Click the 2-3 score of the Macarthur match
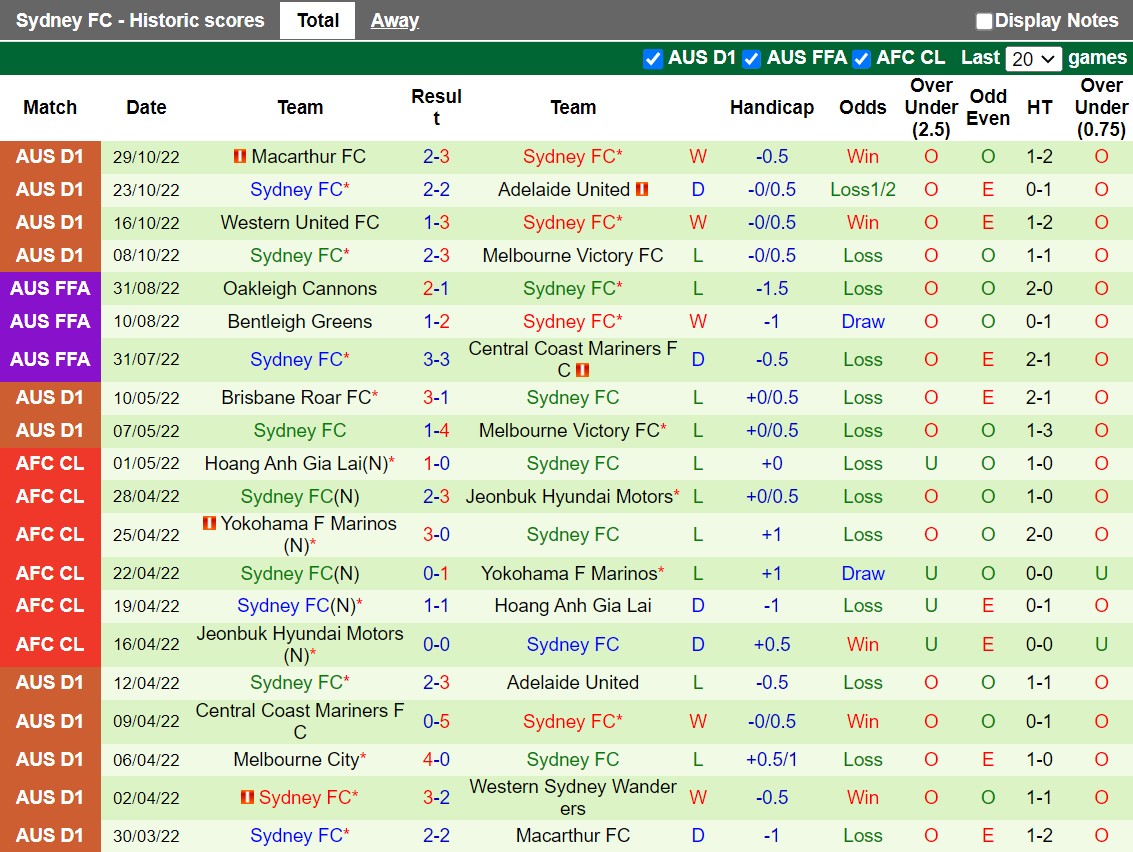This screenshot has width=1133, height=852. point(436,156)
